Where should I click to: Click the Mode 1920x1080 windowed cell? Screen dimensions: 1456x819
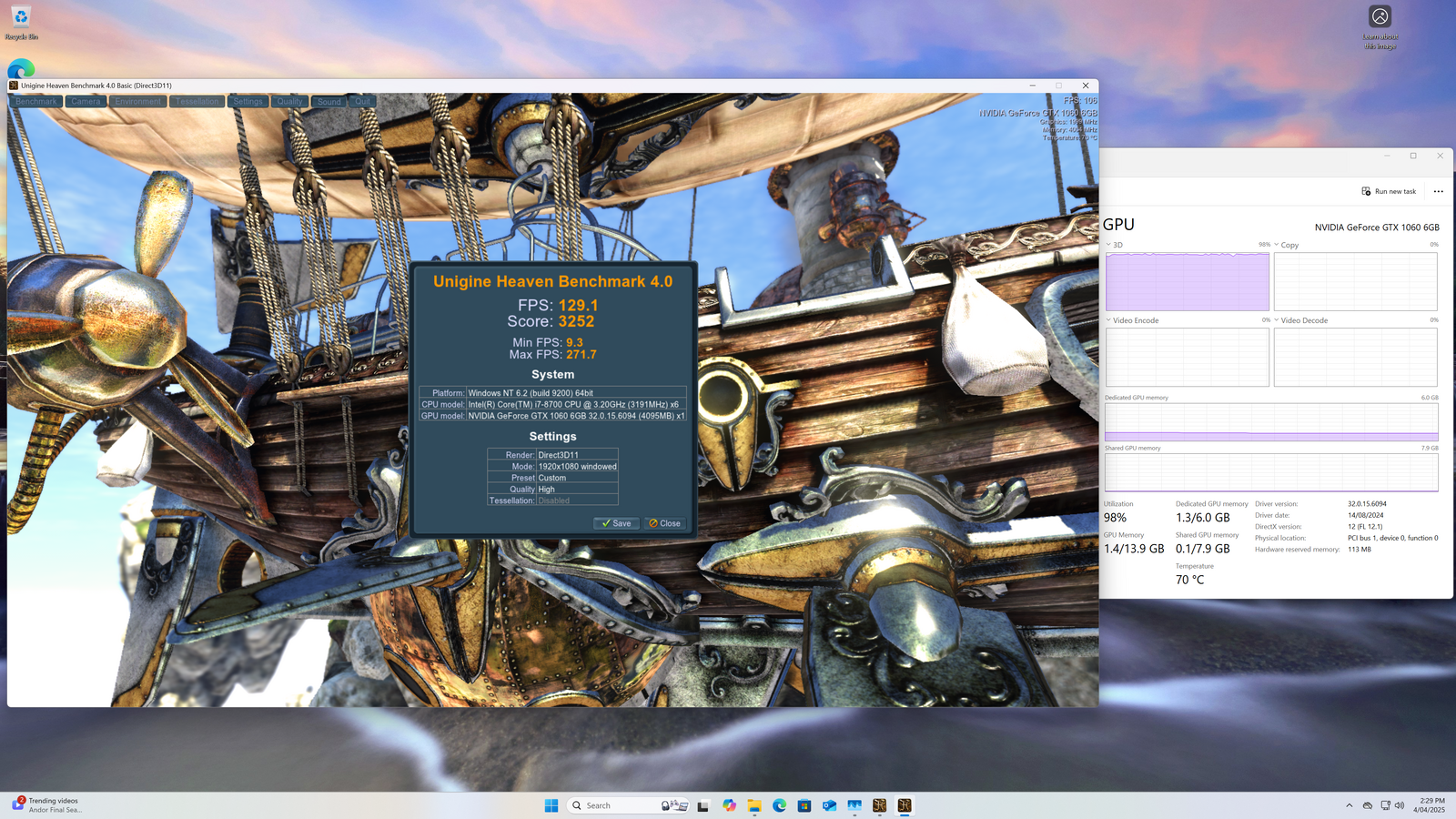pyautogui.click(x=577, y=466)
